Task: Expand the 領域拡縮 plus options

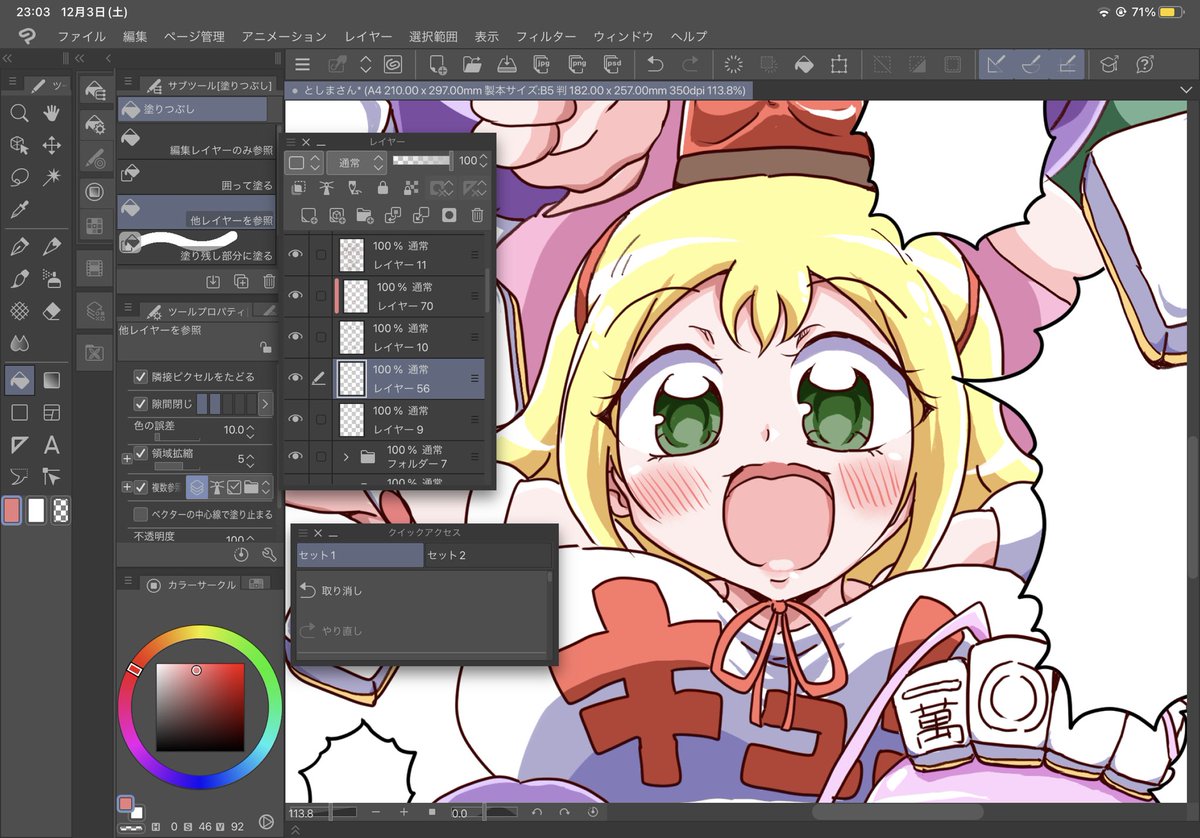Action: 127,459
